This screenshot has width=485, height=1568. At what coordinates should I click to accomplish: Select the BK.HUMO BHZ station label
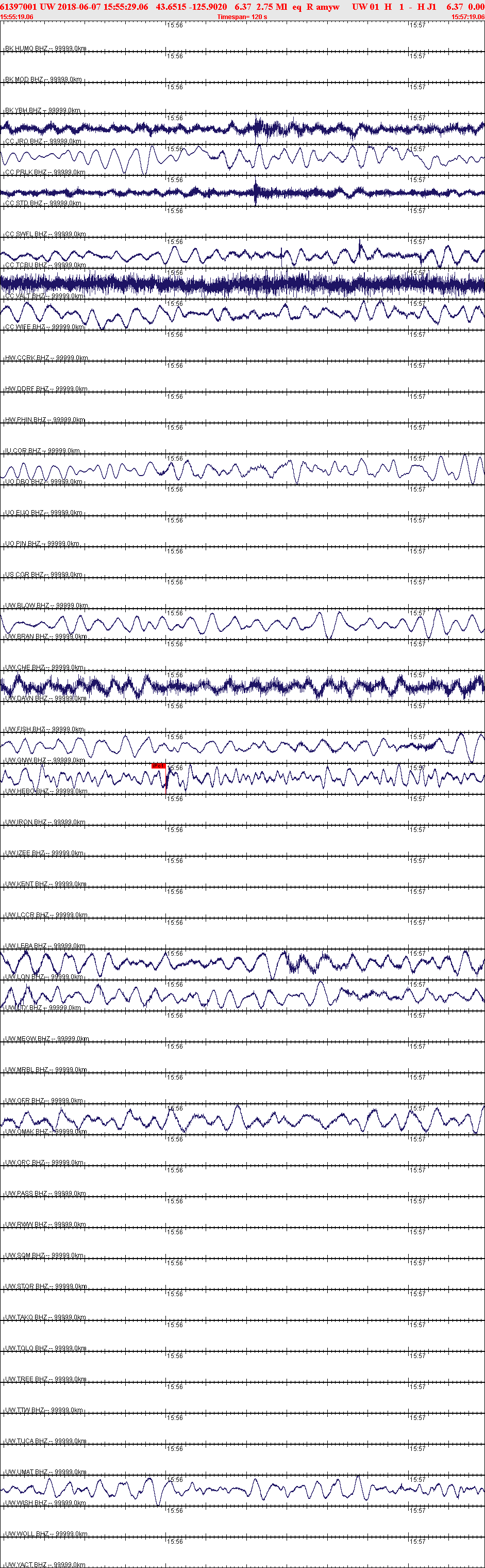click(x=46, y=48)
